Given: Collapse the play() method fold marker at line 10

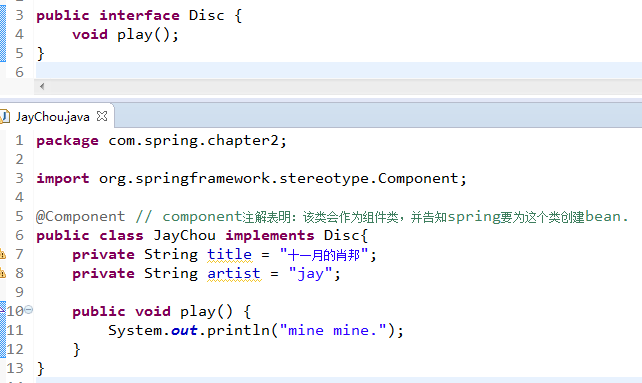Looking at the screenshot, I should [29, 310].
